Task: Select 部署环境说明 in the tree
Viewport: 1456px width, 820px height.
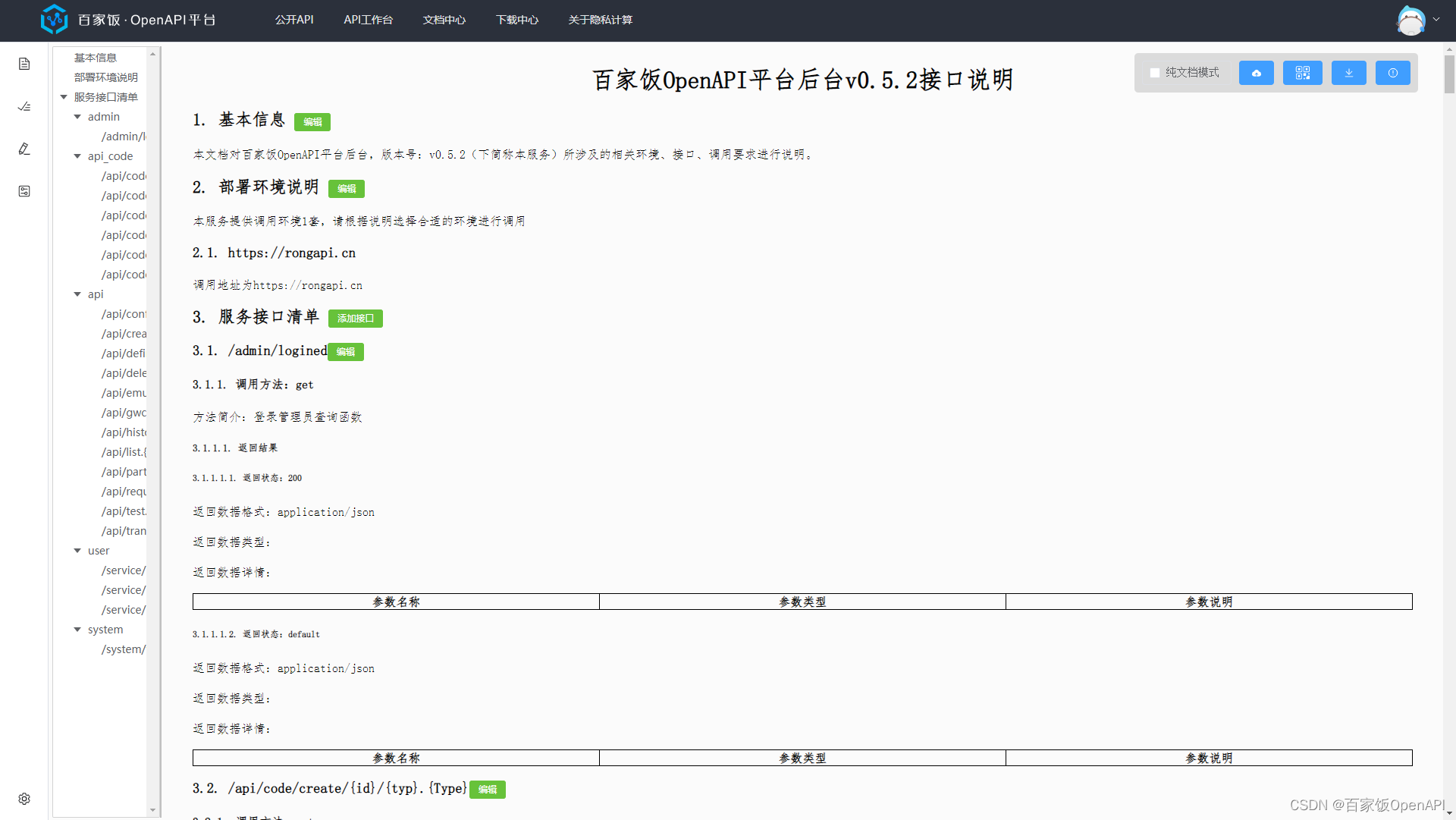Action: coord(106,77)
